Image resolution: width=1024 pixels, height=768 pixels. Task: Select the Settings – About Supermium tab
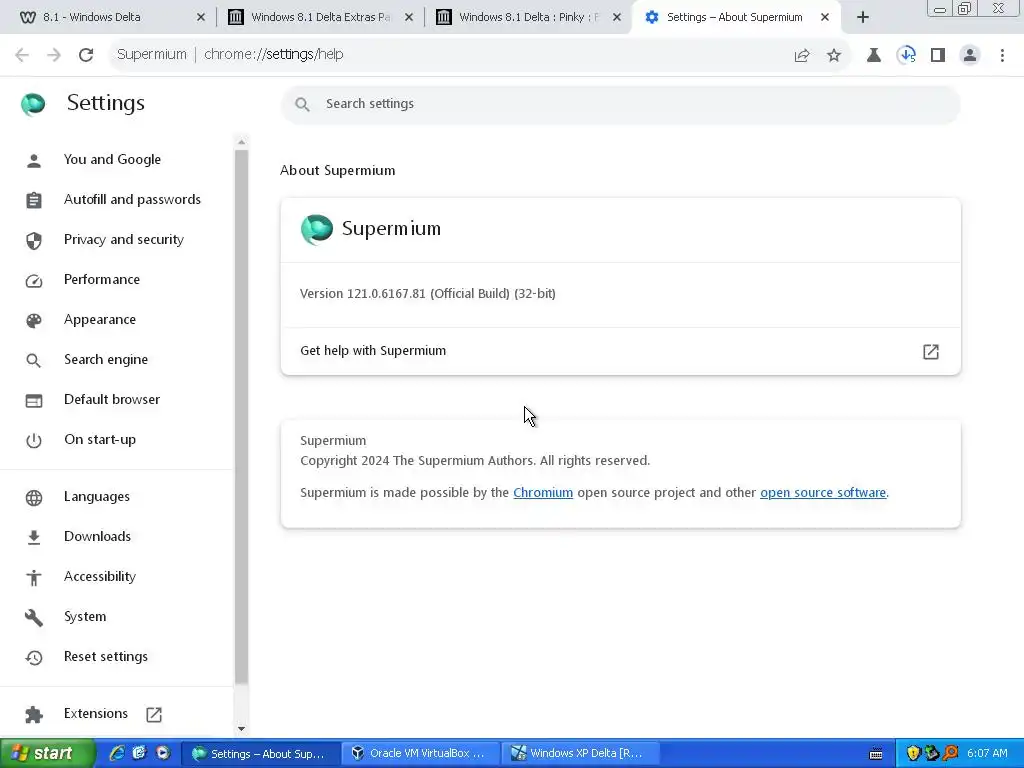734,18
